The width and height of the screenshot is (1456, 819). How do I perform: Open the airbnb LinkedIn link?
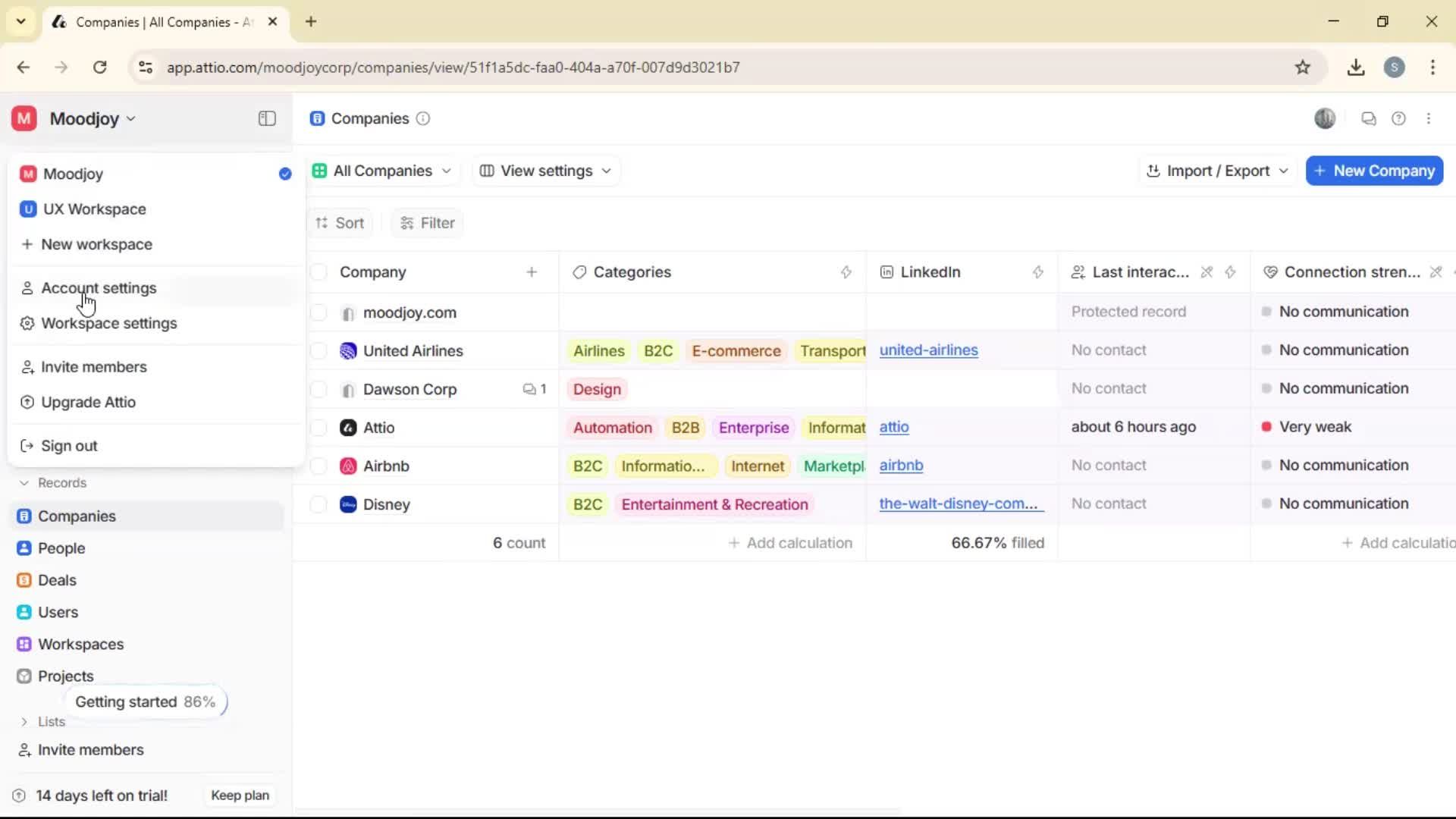click(901, 466)
